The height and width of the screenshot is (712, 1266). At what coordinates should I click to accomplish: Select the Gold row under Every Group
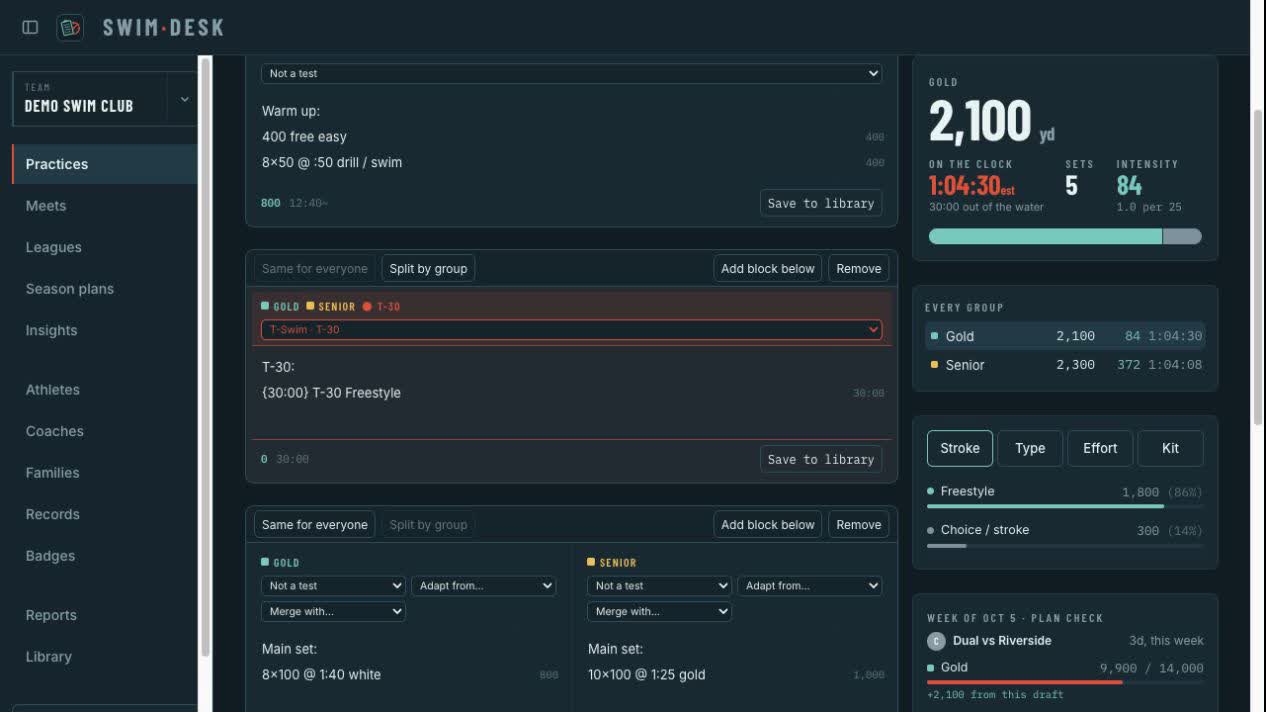[1065, 336]
